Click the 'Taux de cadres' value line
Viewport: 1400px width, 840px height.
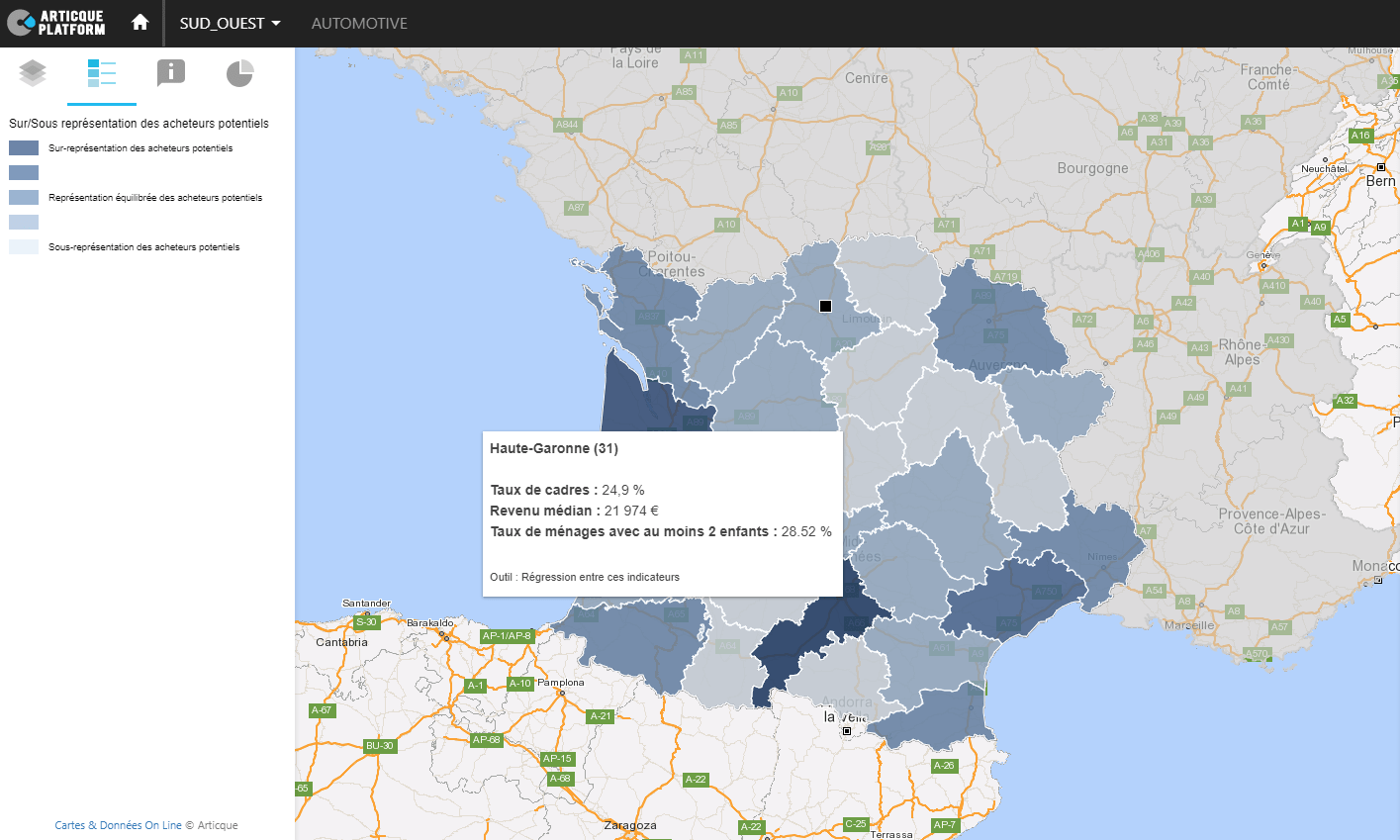pos(568,490)
